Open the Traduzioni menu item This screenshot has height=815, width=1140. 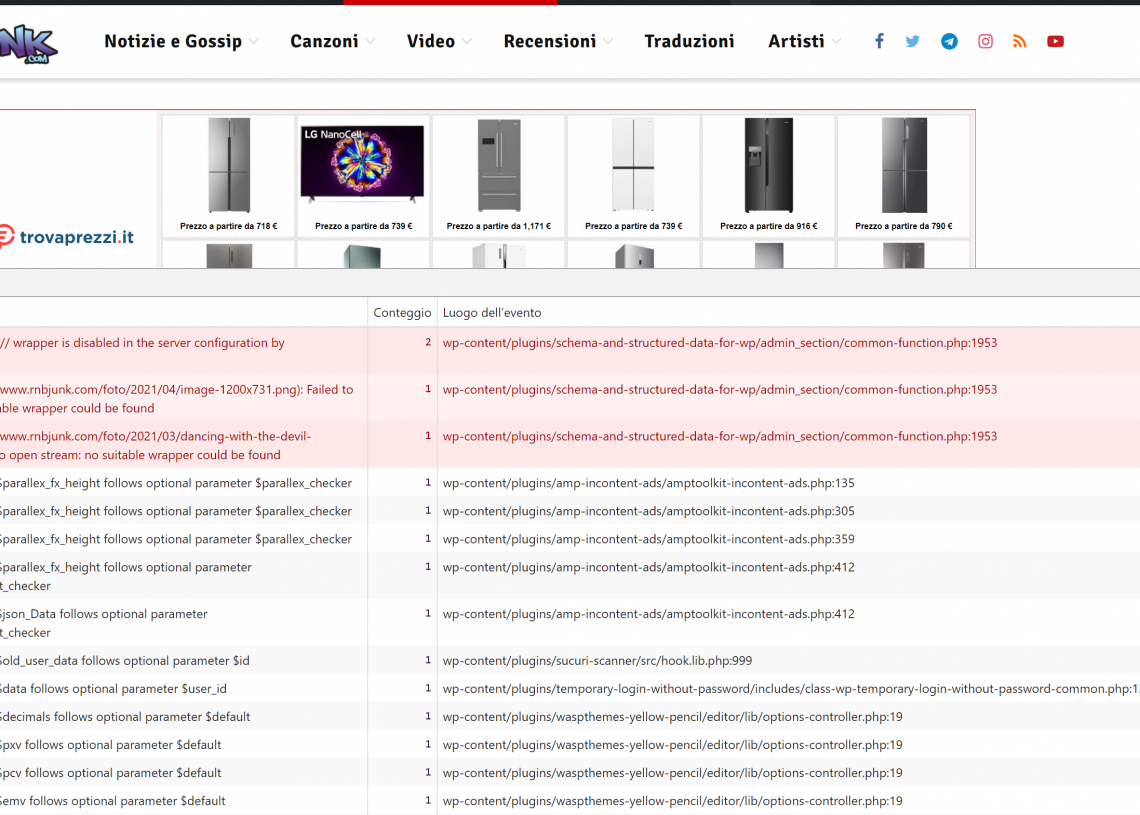(689, 41)
